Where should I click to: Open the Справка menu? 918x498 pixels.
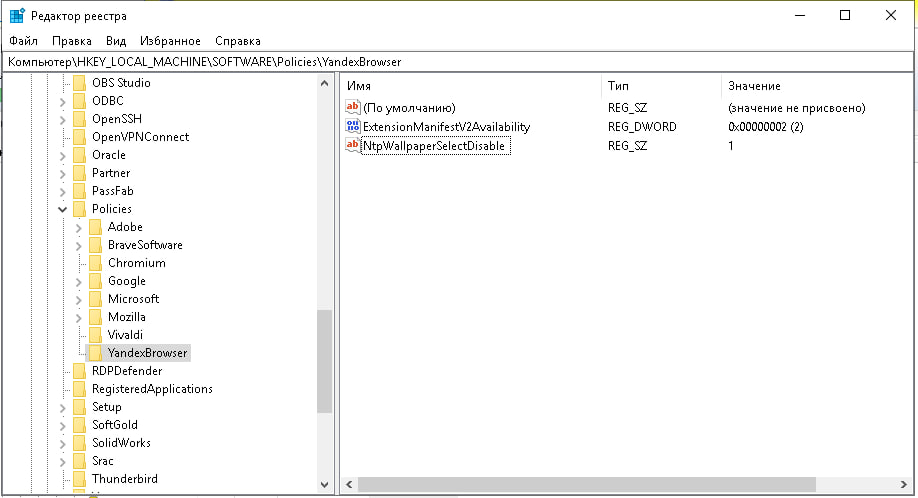[237, 41]
